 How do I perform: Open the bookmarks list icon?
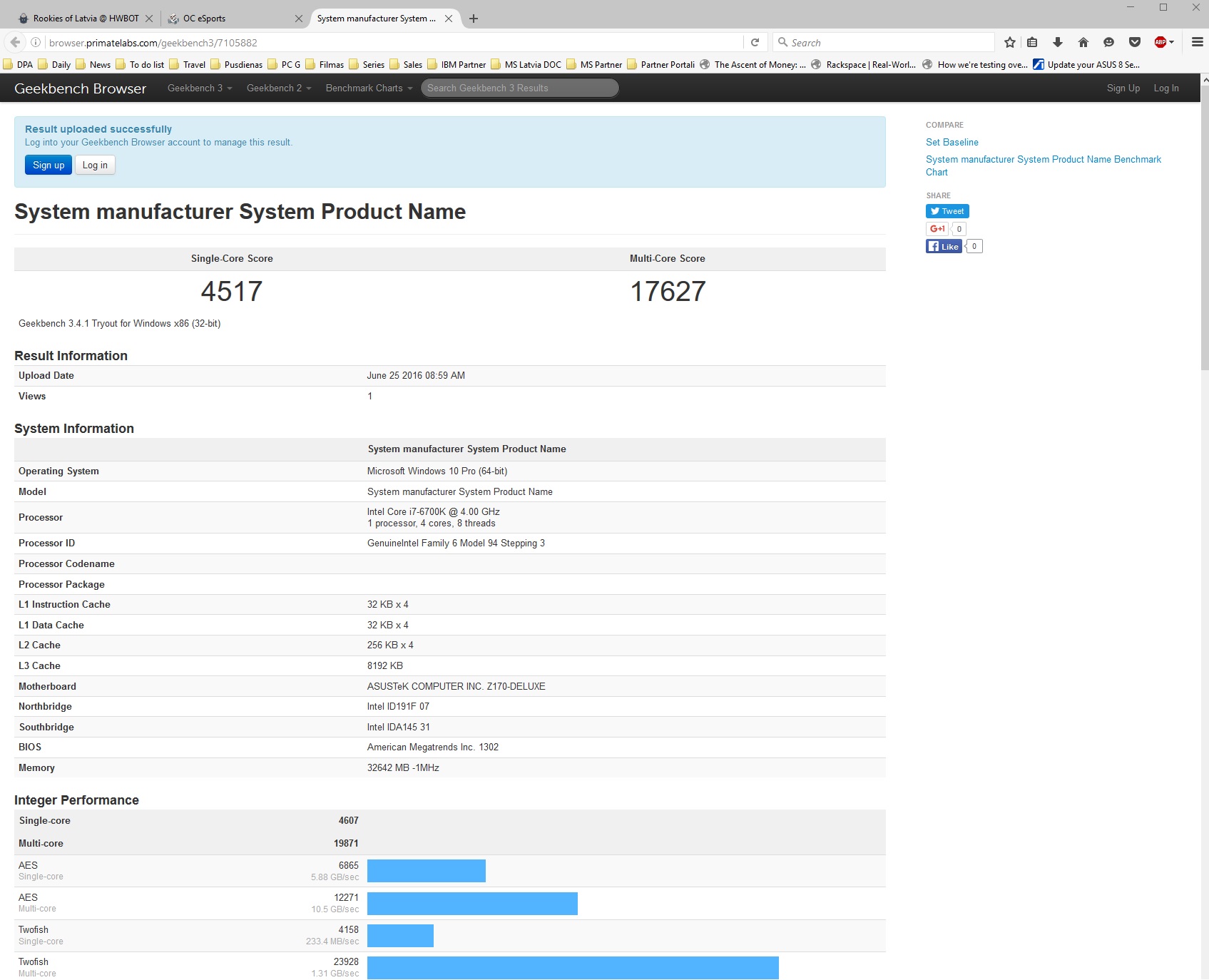(x=1032, y=42)
